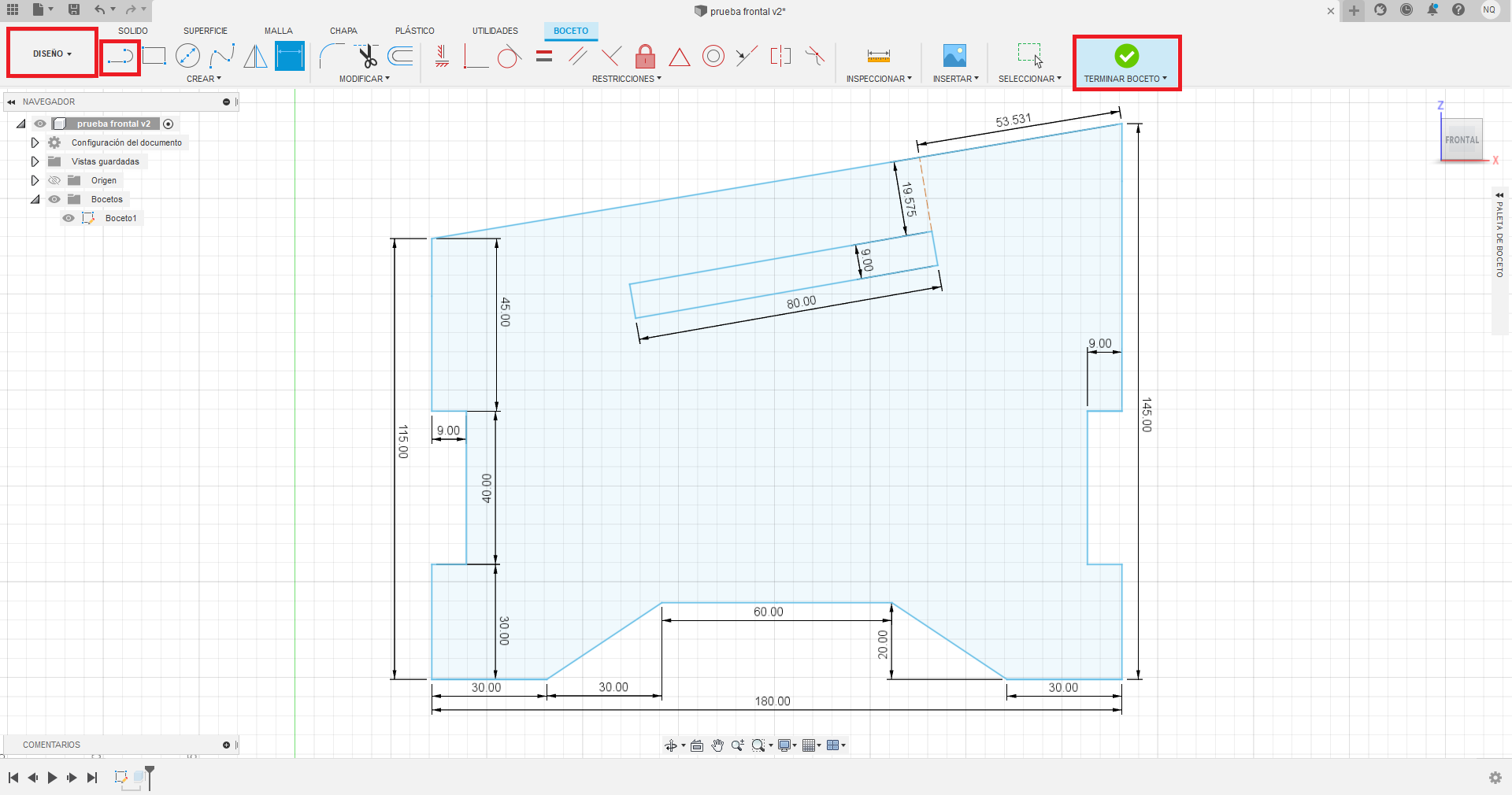Image resolution: width=1512 pixels, height=795 pixels.
Task: Apply Concentric constraint
Action: (x=713, y=56)
